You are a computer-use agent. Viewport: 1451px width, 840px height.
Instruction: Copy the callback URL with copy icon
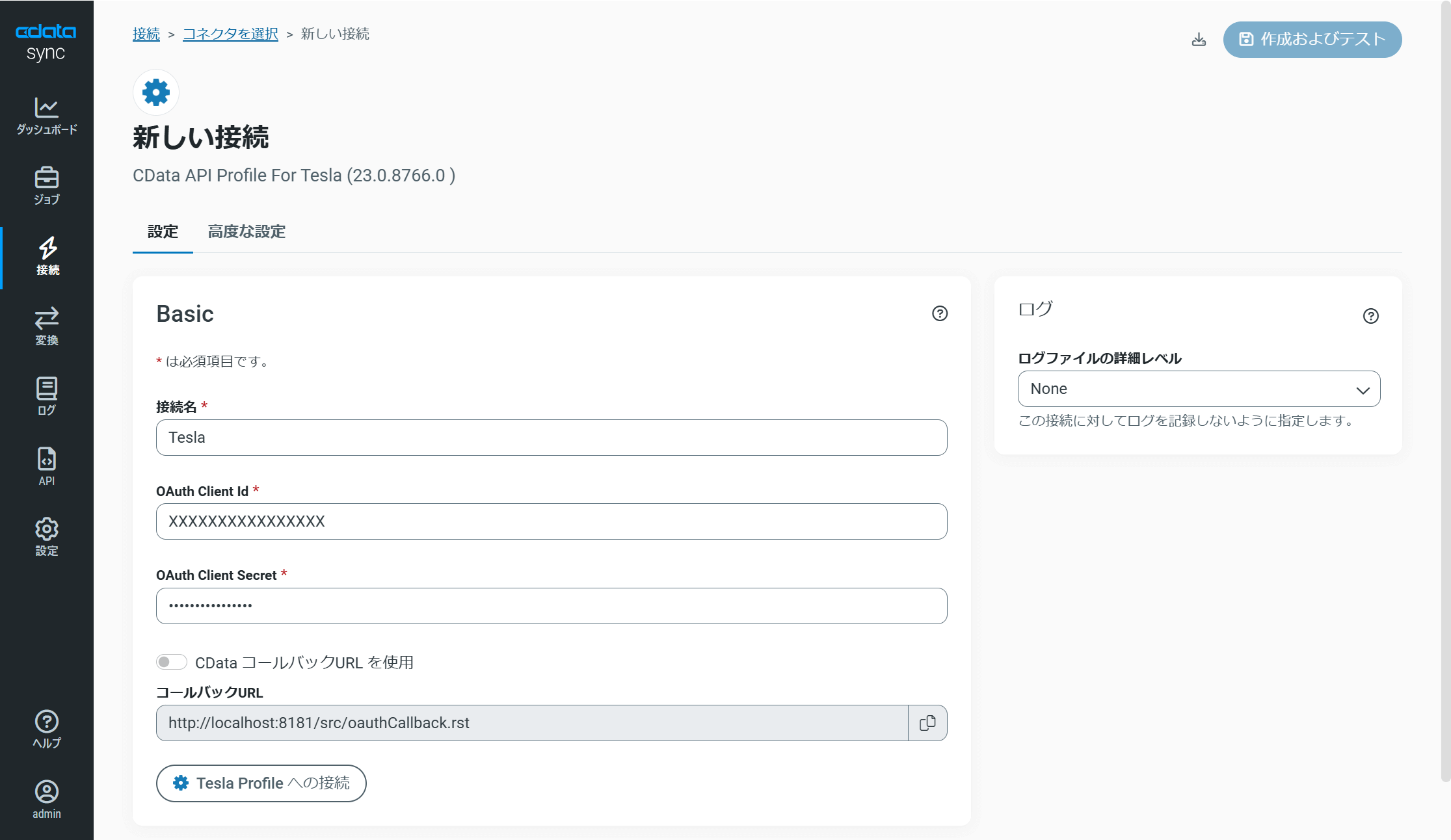click(927, 723)
